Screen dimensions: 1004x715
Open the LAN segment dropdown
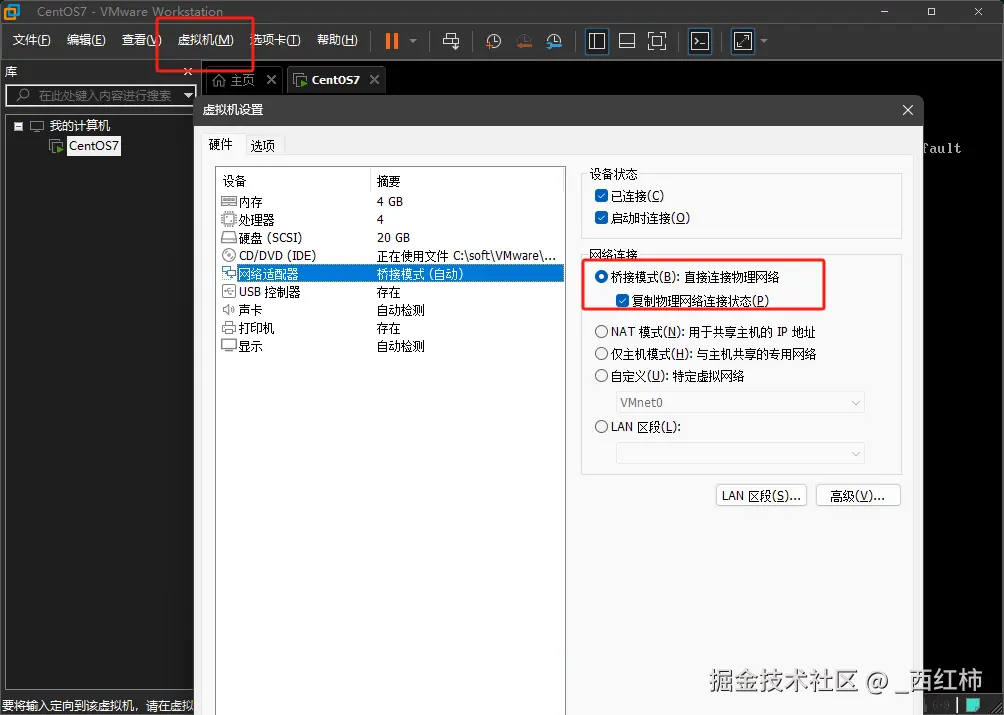tap(740, 453)
